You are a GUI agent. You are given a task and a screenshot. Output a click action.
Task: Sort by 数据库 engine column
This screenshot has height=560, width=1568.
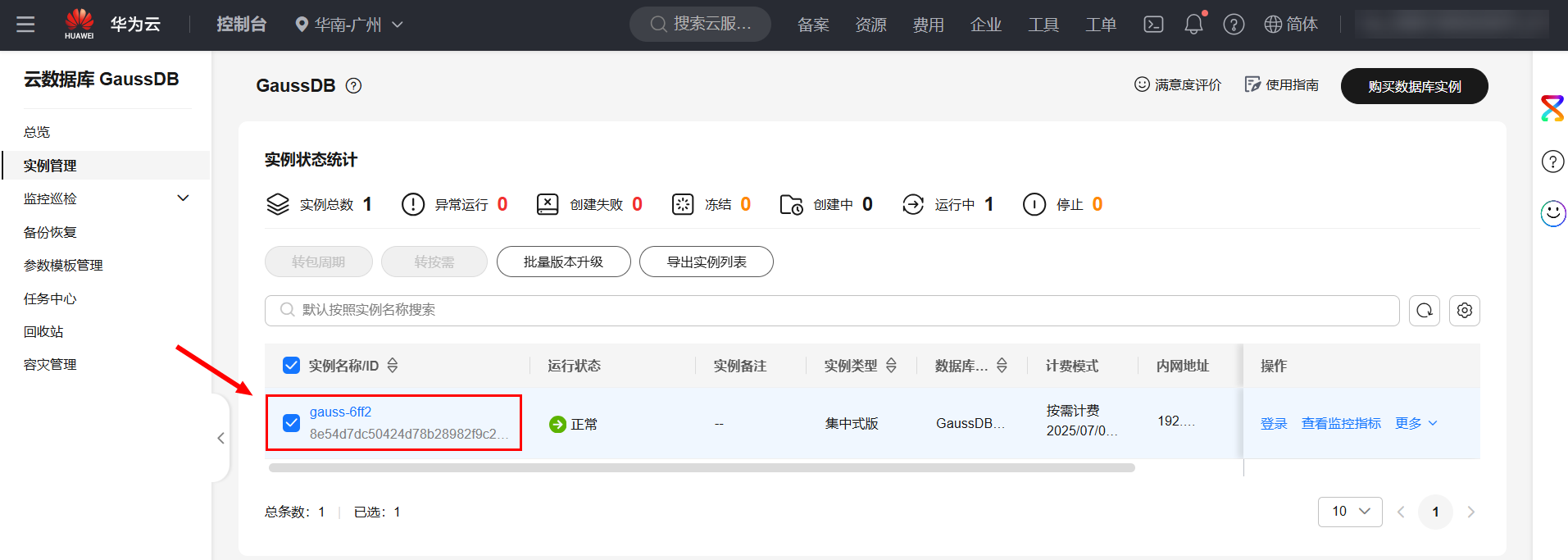(x=1002, y=366)
